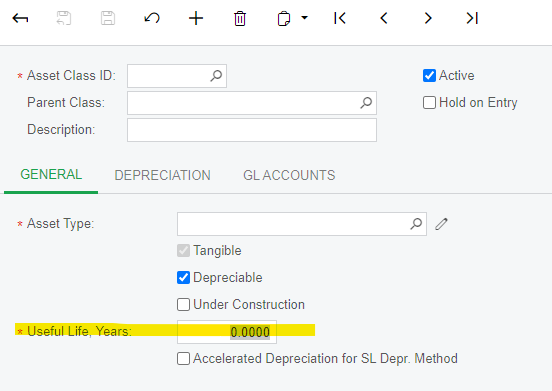This screenshot has width=552, height=391.
Task: Switch to the GL ACCOUNTS tab
Action: point(289,175)
